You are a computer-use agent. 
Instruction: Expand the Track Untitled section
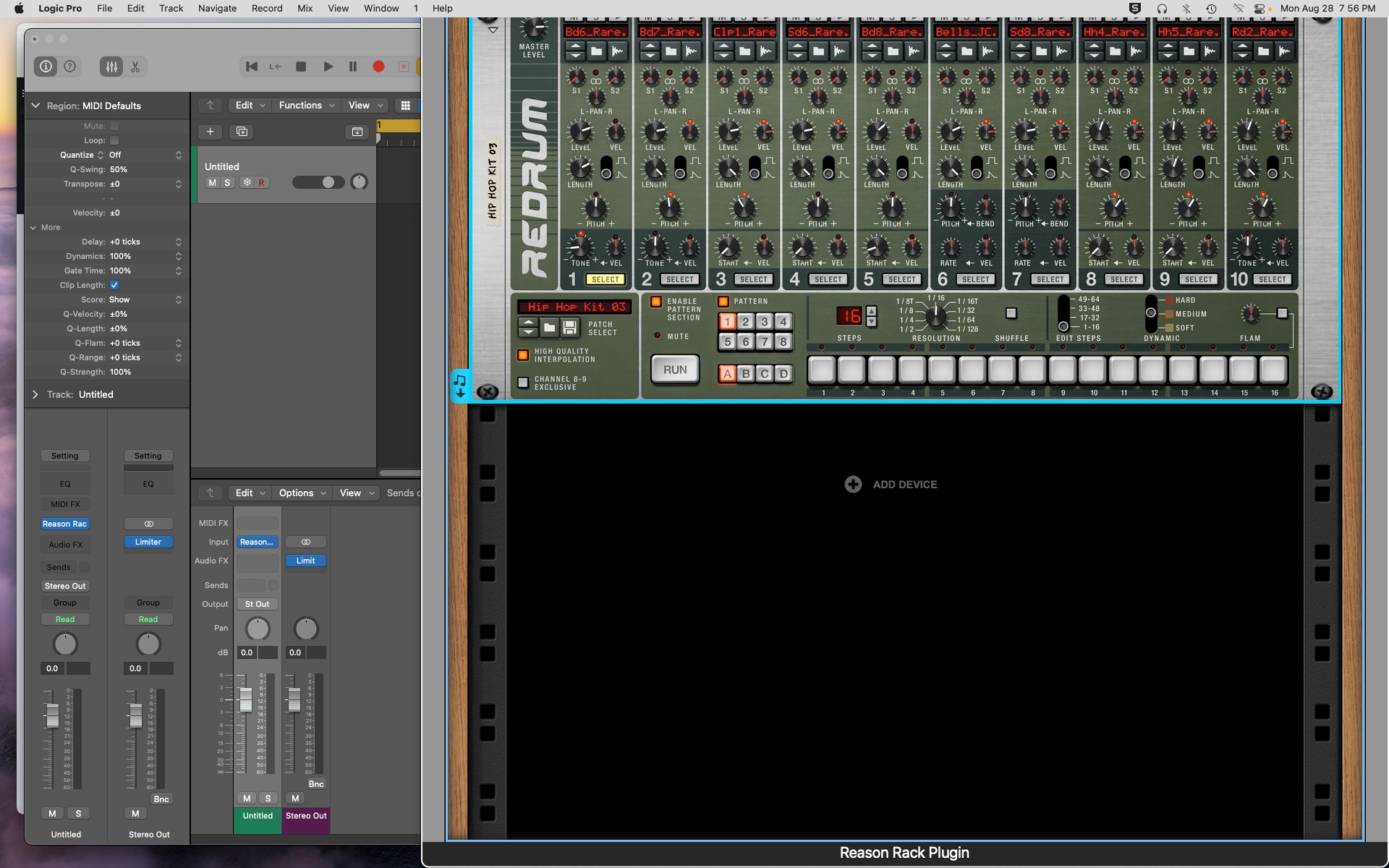point(35,394)
